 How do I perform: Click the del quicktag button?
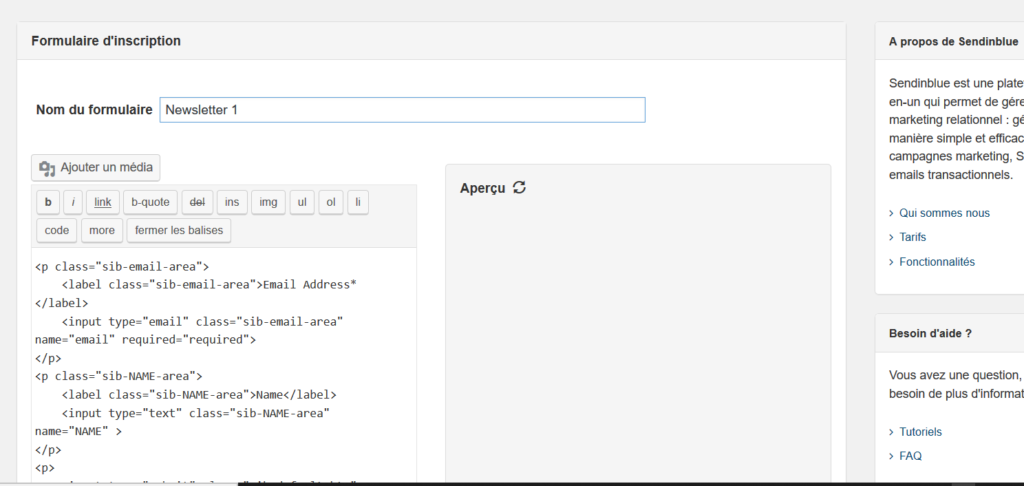(197, 202)
